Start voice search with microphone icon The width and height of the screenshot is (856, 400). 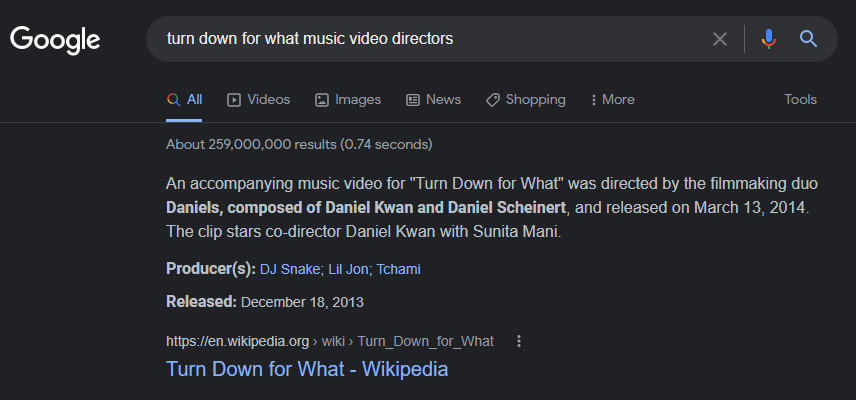pos(769,39)
